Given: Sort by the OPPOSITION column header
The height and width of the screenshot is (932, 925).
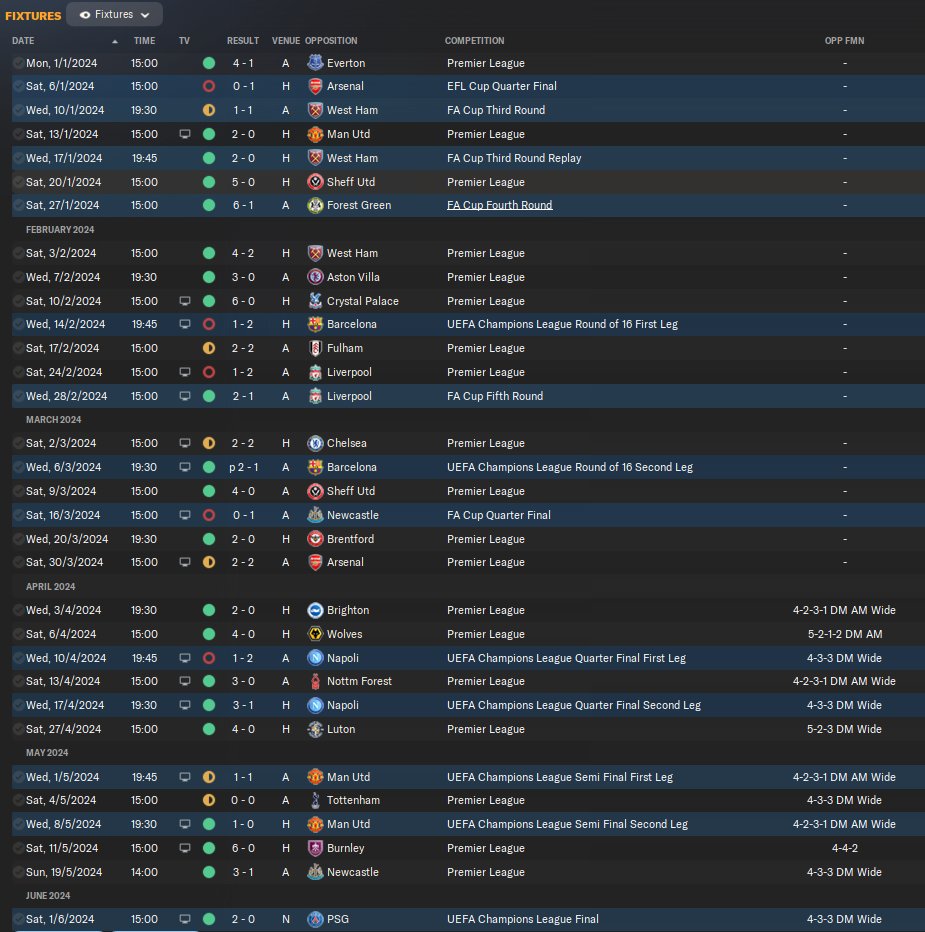Looking at the screenshot, I should coord(331,40).
